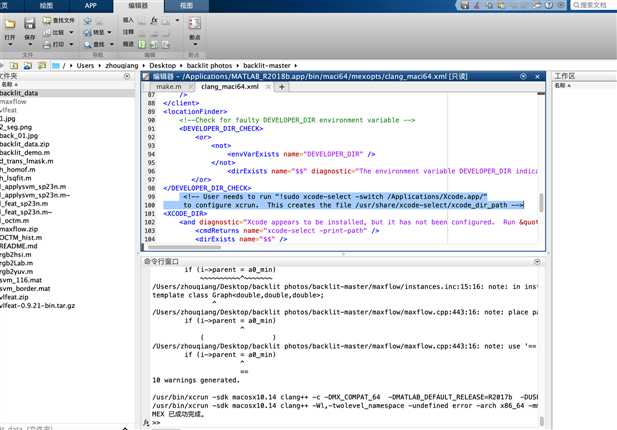Click the 工作区 workspace panel title

(565, 76)
